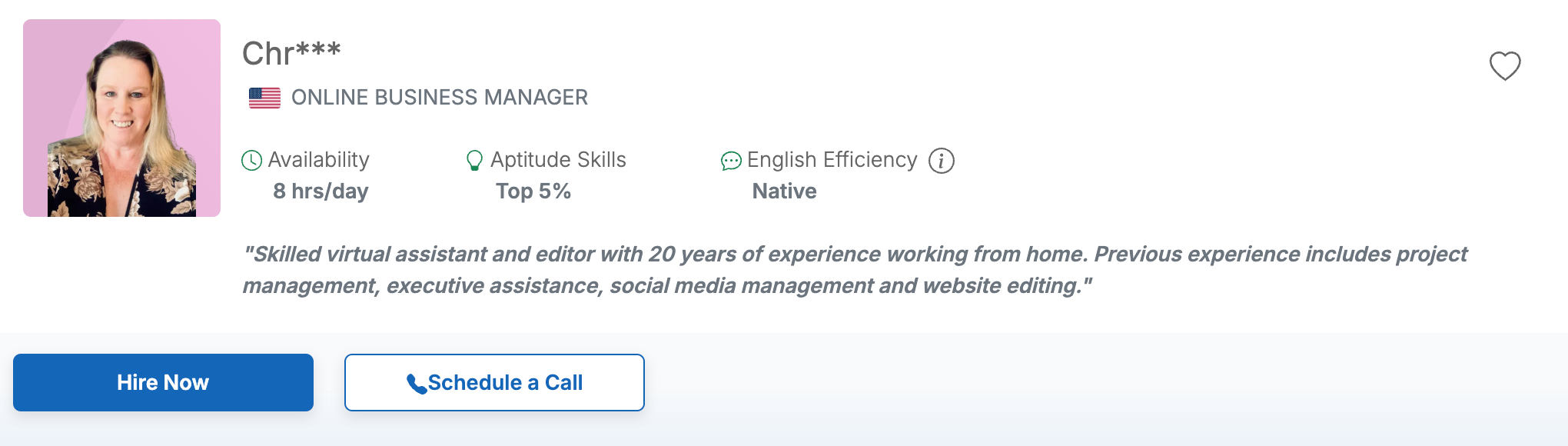Click the Top 5% aptitude value

[x=533, y=191]
